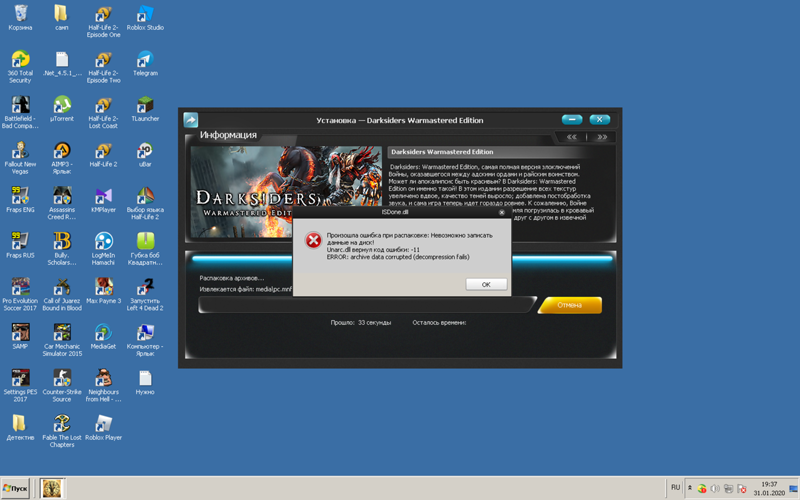Select the Roblox Studio desktop shortcut

click(145, 17)
